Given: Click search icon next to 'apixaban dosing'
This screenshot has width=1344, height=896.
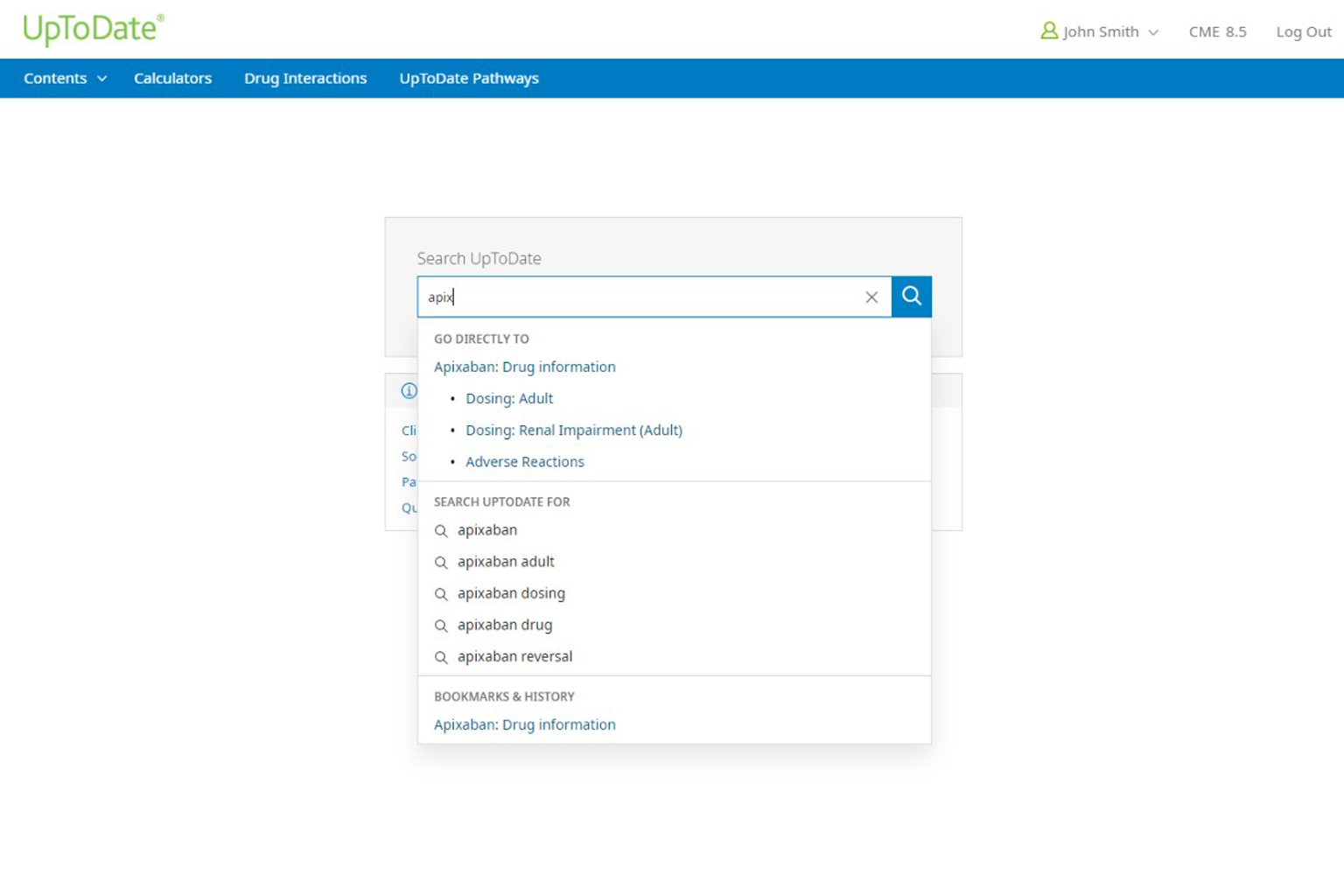Looking at the screenshot, I should coord(441,594).
